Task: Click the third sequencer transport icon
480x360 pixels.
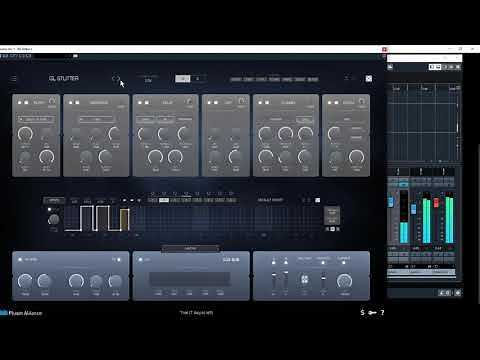Action: point(139,200)
